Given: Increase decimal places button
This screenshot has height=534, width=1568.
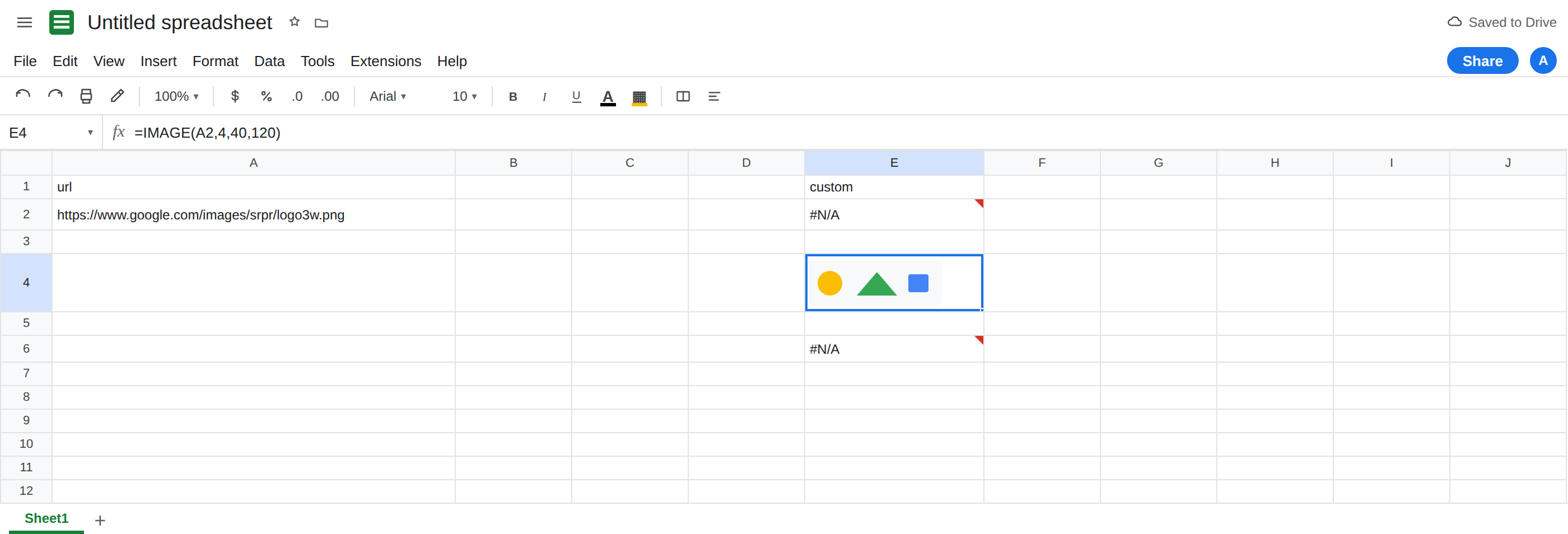Looking at the screenshot, I should (330, 96).
